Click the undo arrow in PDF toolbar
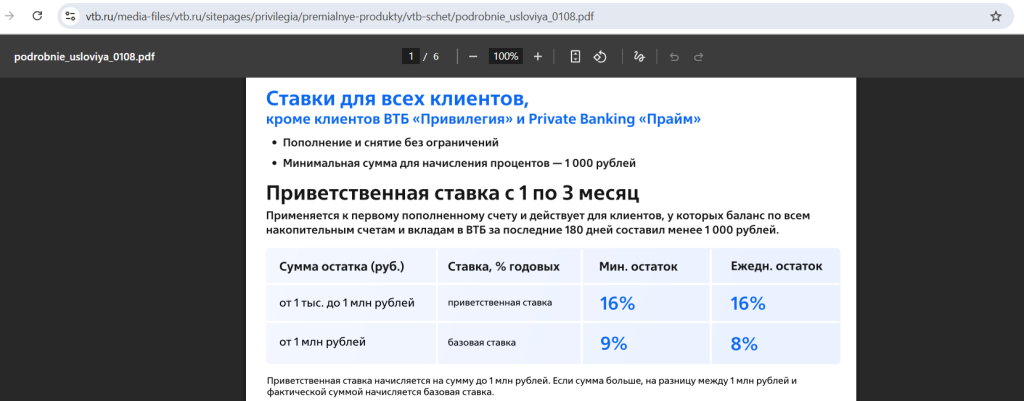 [x=675, y=57]
